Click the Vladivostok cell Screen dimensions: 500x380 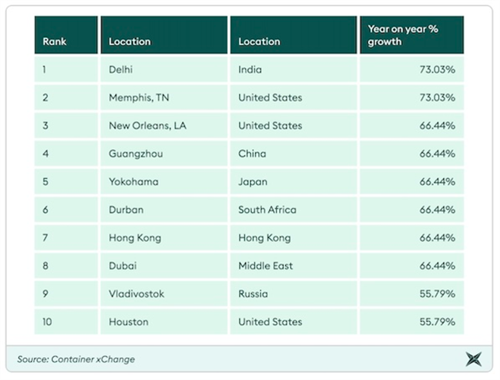(164, 293)
